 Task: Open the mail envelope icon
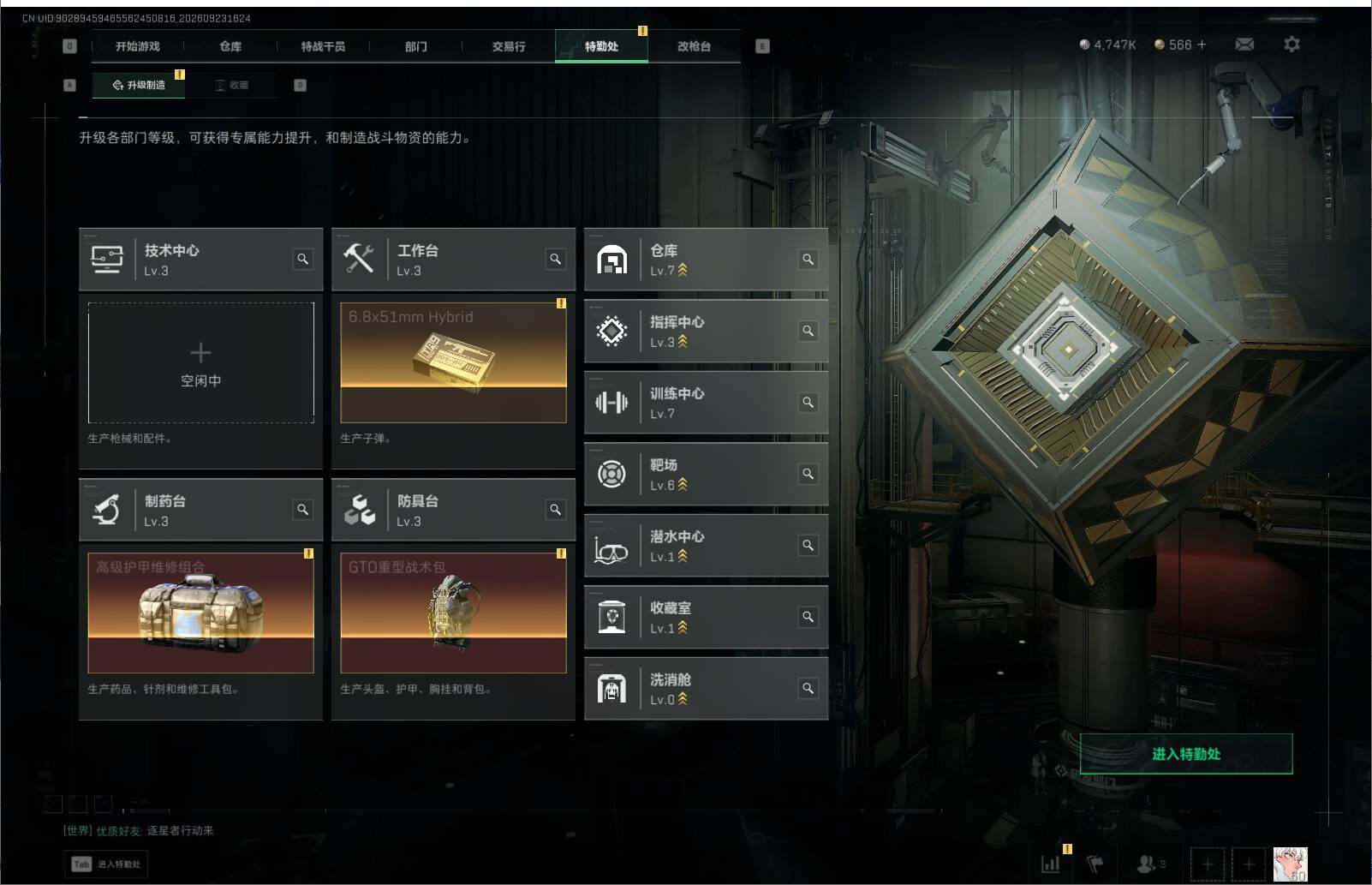click(x=1244, y=45)
